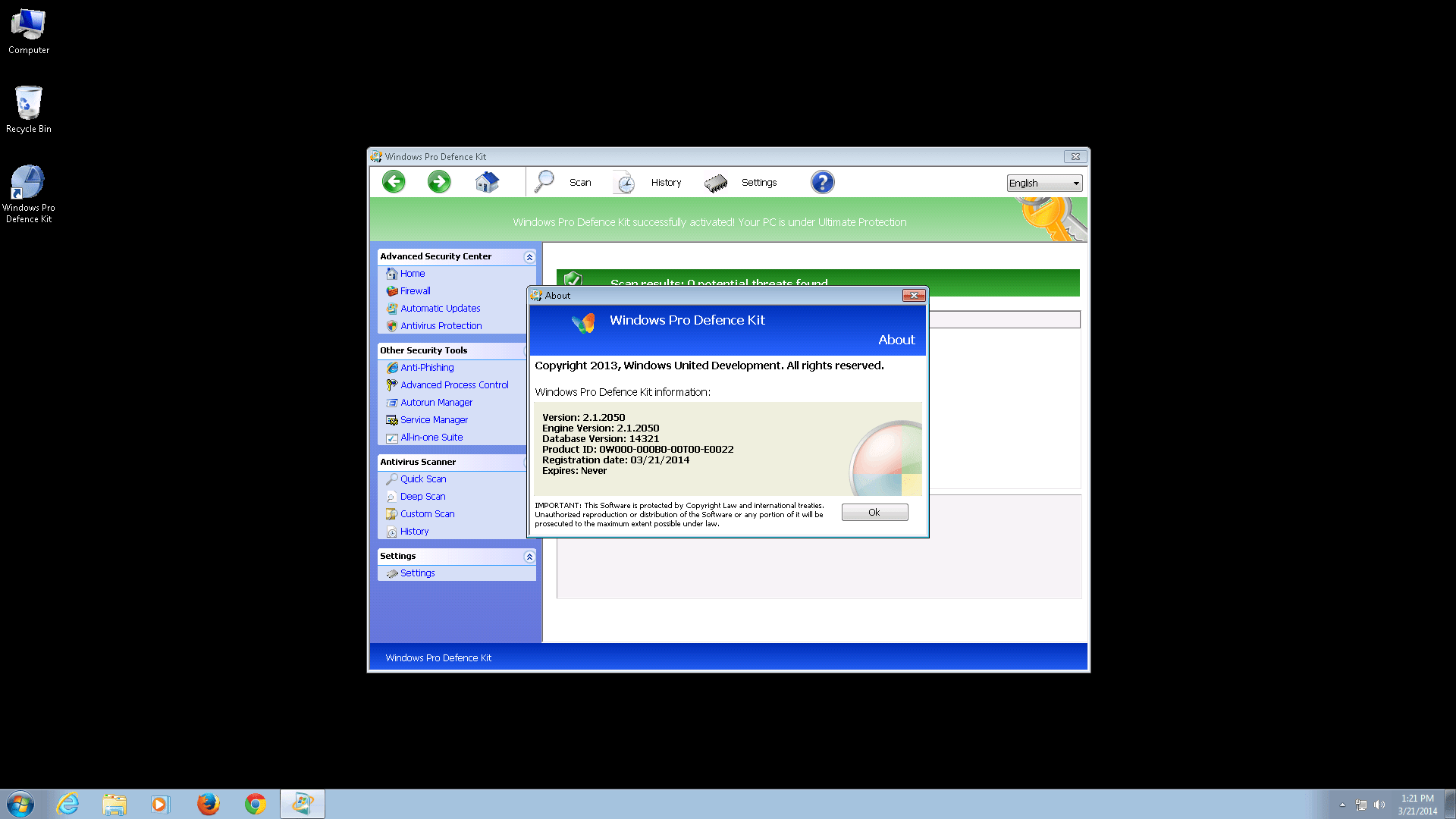Click the green back arrow icon
The height and width of the screenshot is (819, 1456).
click(394, 182)
